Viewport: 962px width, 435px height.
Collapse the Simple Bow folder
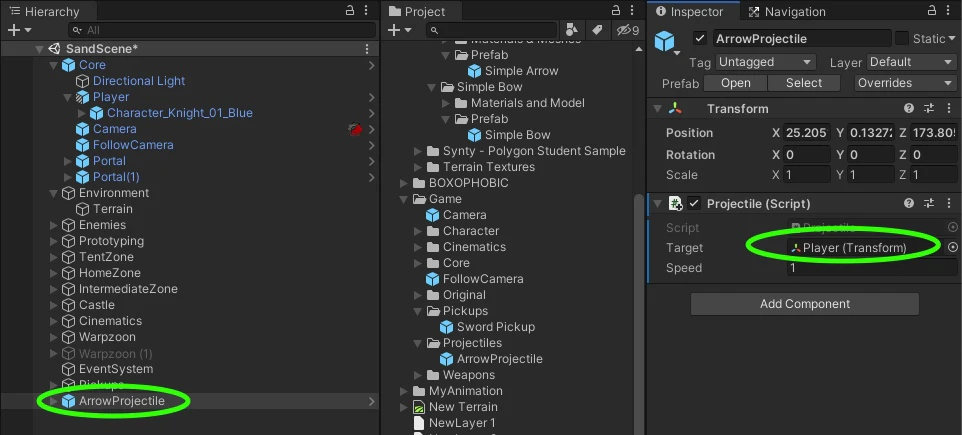point(432,87)
